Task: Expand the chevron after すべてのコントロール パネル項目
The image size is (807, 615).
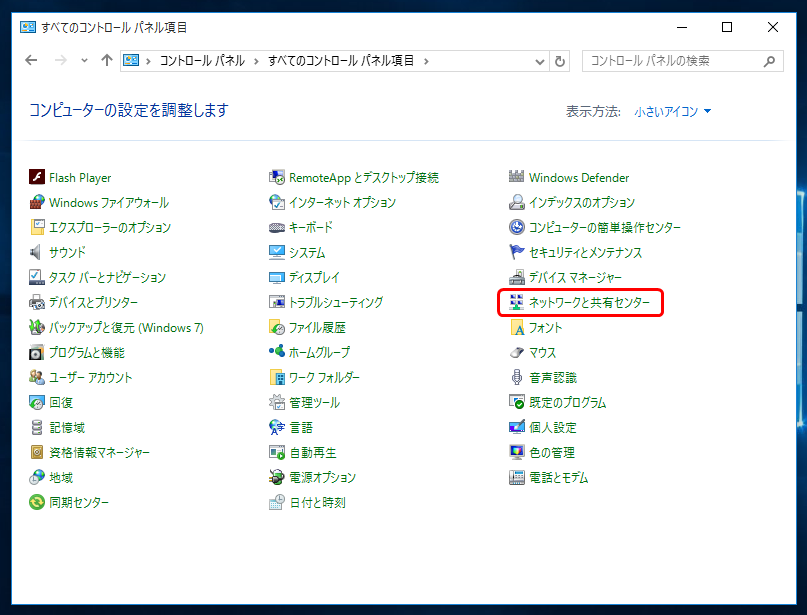Action: click(x=426, y=61)
